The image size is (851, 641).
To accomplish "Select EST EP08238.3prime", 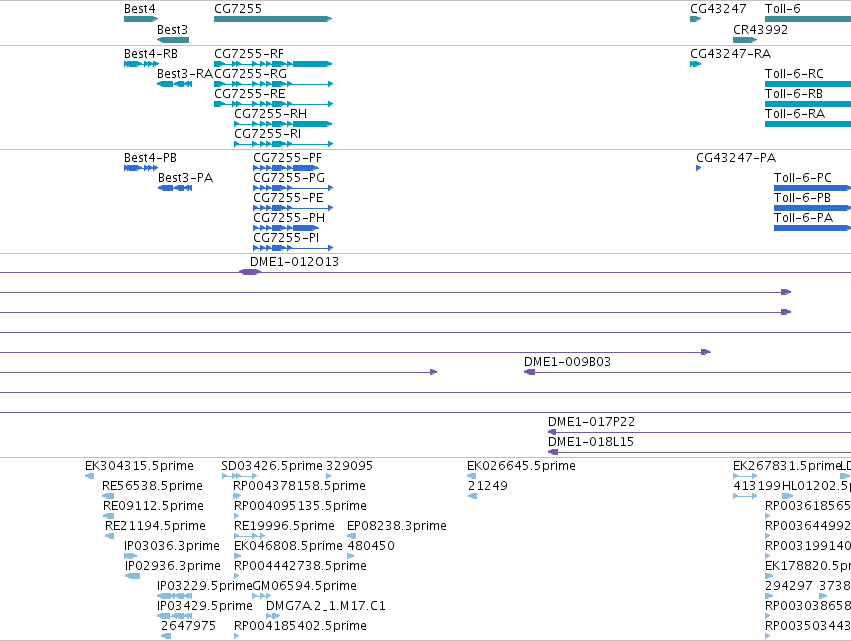I will pyautogui.click(x=352, y=536).
